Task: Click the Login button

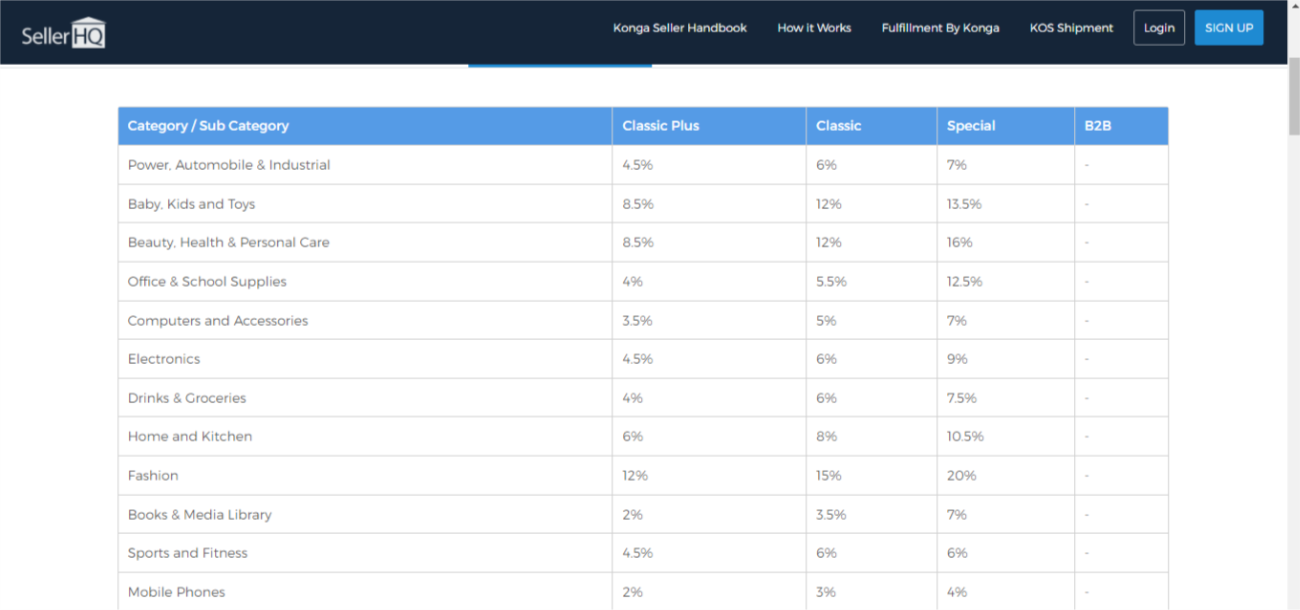Action: coord(1159,28)
